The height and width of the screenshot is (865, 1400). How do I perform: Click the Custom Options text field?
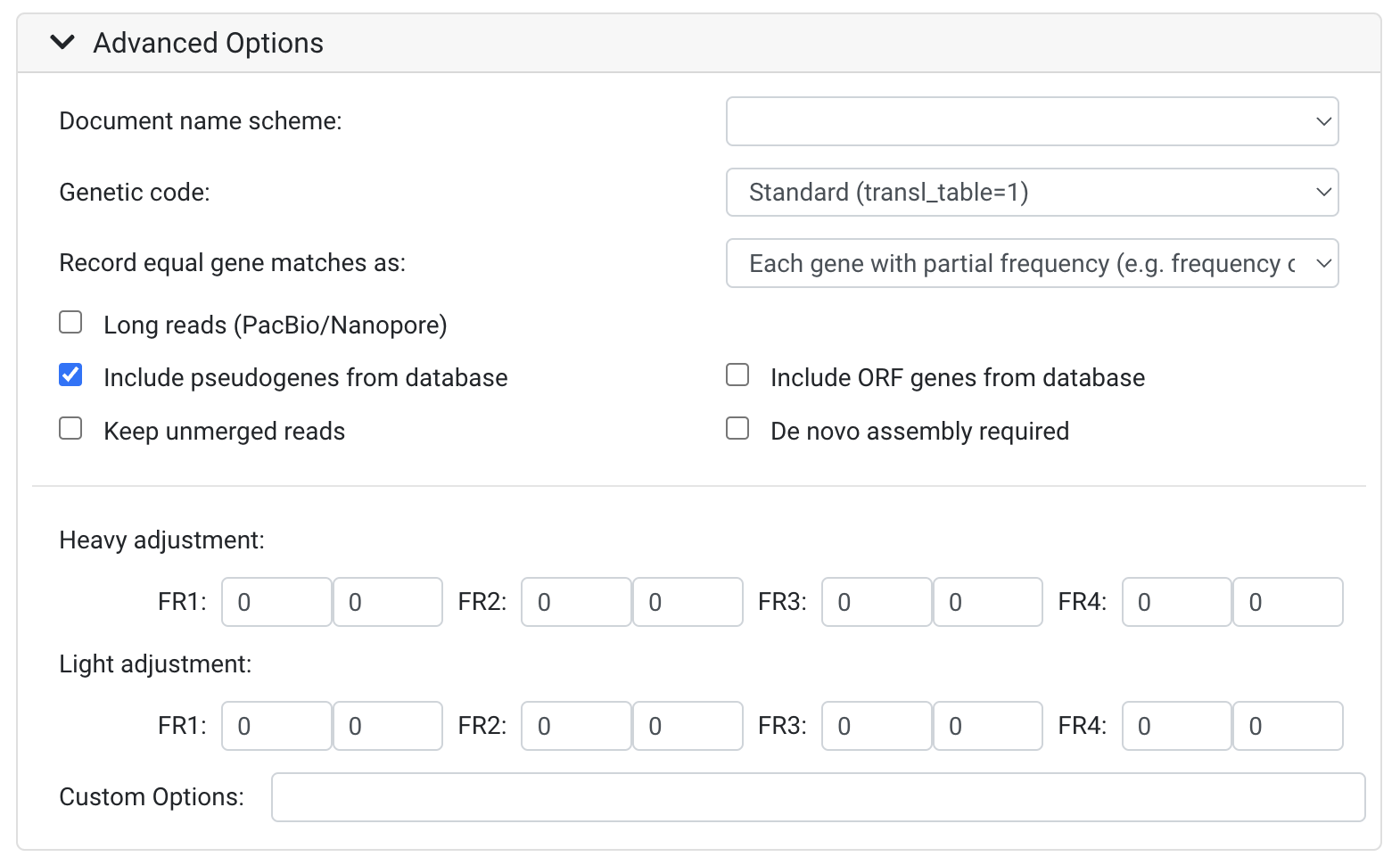(x=818, y=797)
